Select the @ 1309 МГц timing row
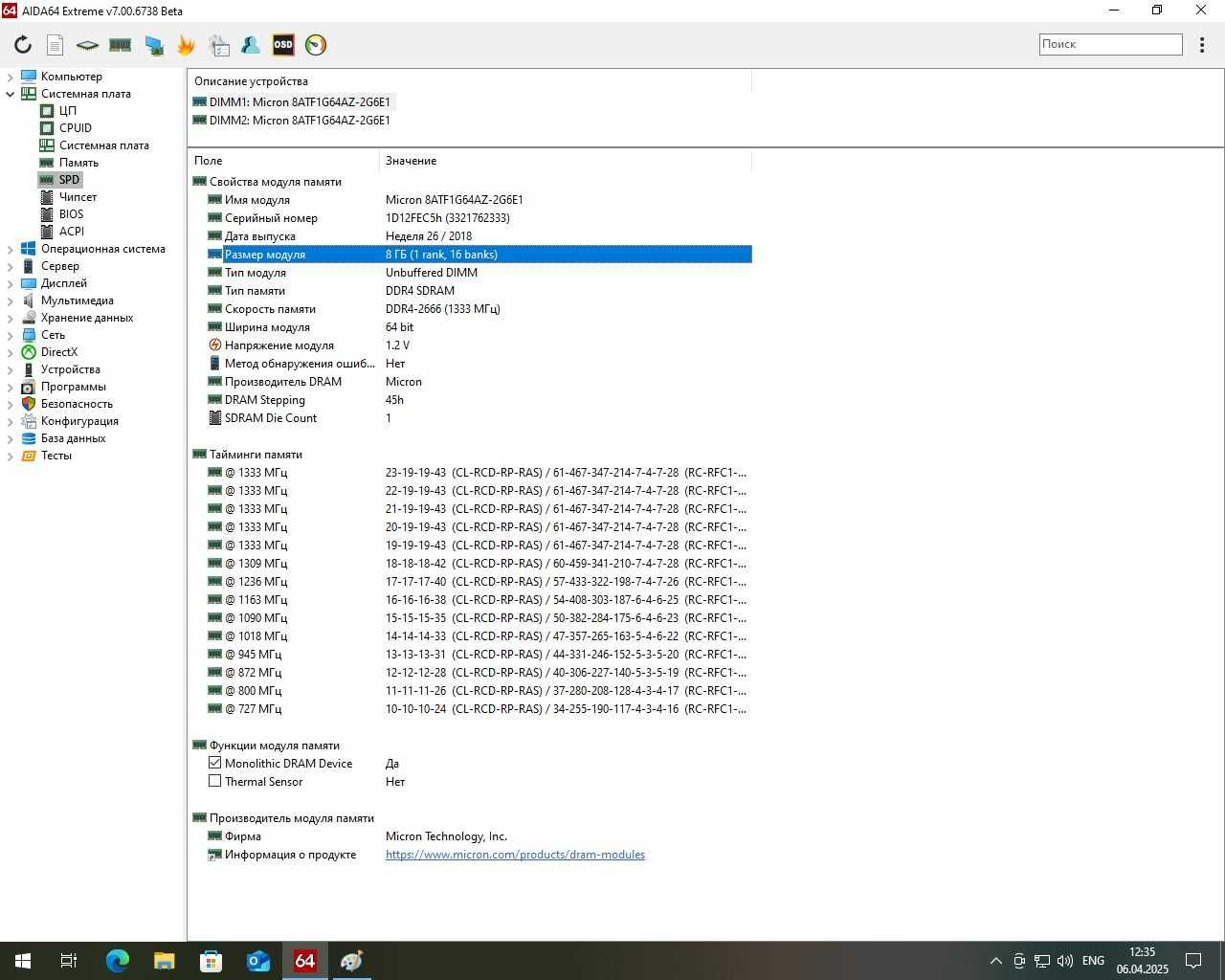Image resolution: width=1225 pixels, height=980 pixels. pyautogui.click(x=479, y=564)
